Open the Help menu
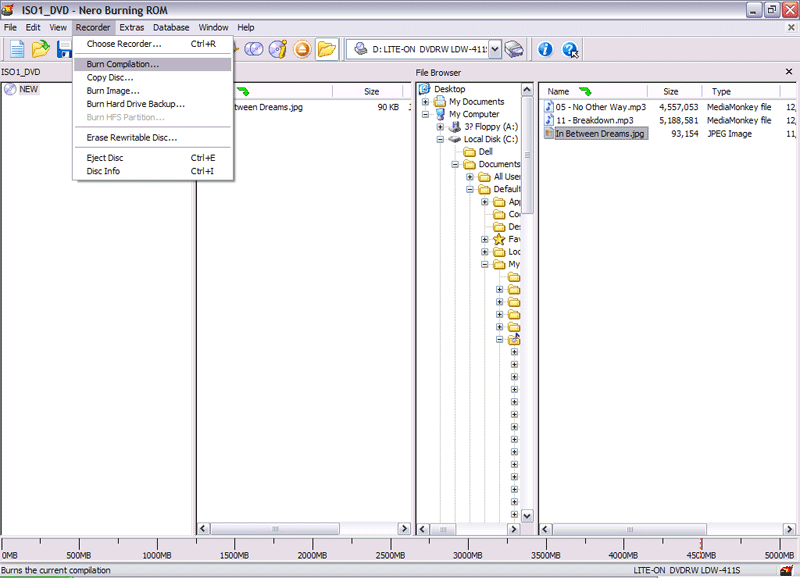This screenshot has height=578, width=800. tap(245, 28)
